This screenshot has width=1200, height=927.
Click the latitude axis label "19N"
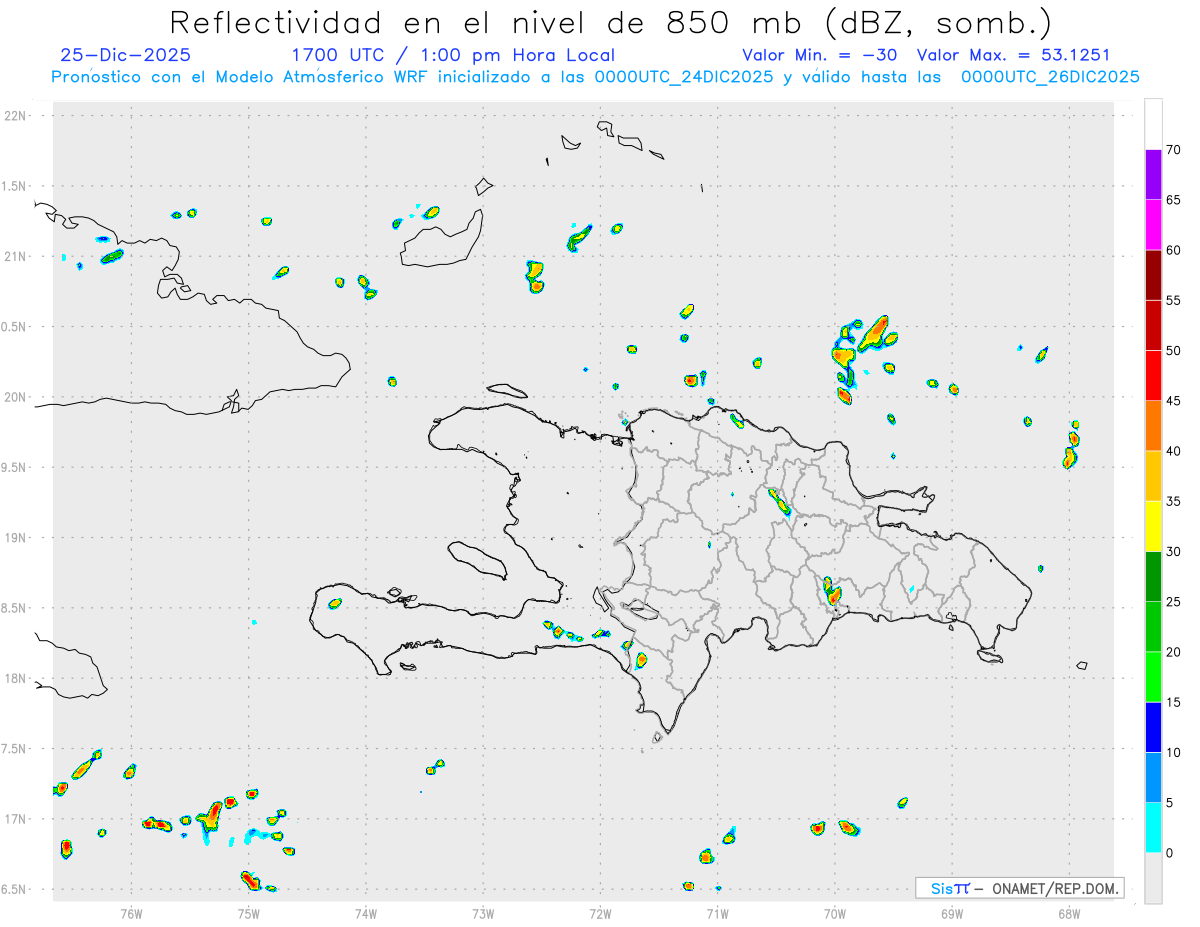[15, 538]
